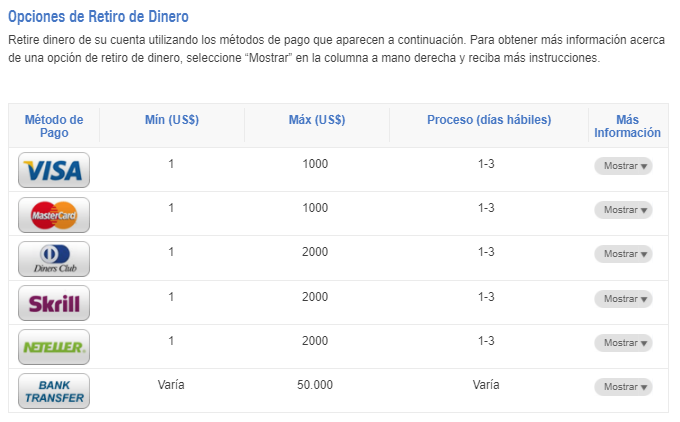Show more information for MasterCard
The height and width of the screenshot is (422, 680).
(x=623, y=210)
